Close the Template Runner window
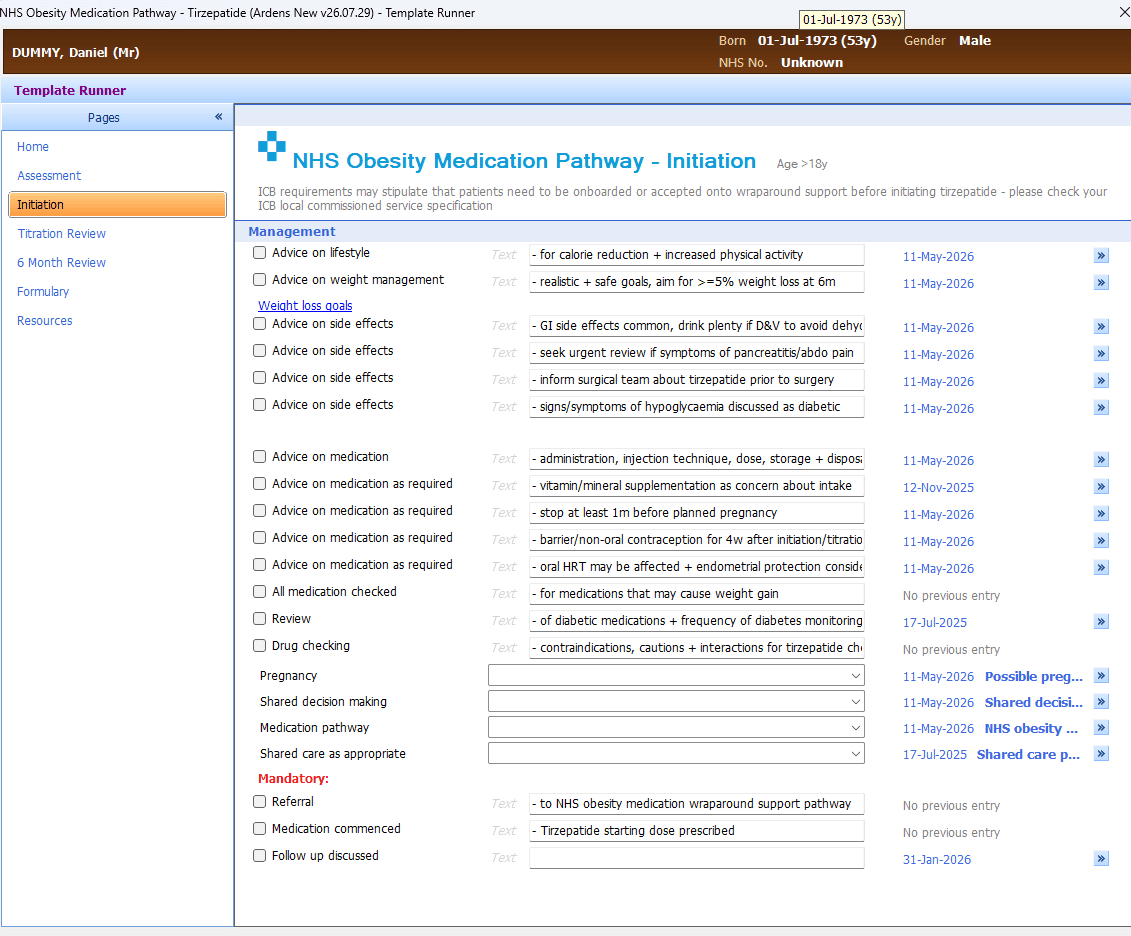The image size is (1131, 936). point(1123,12)
